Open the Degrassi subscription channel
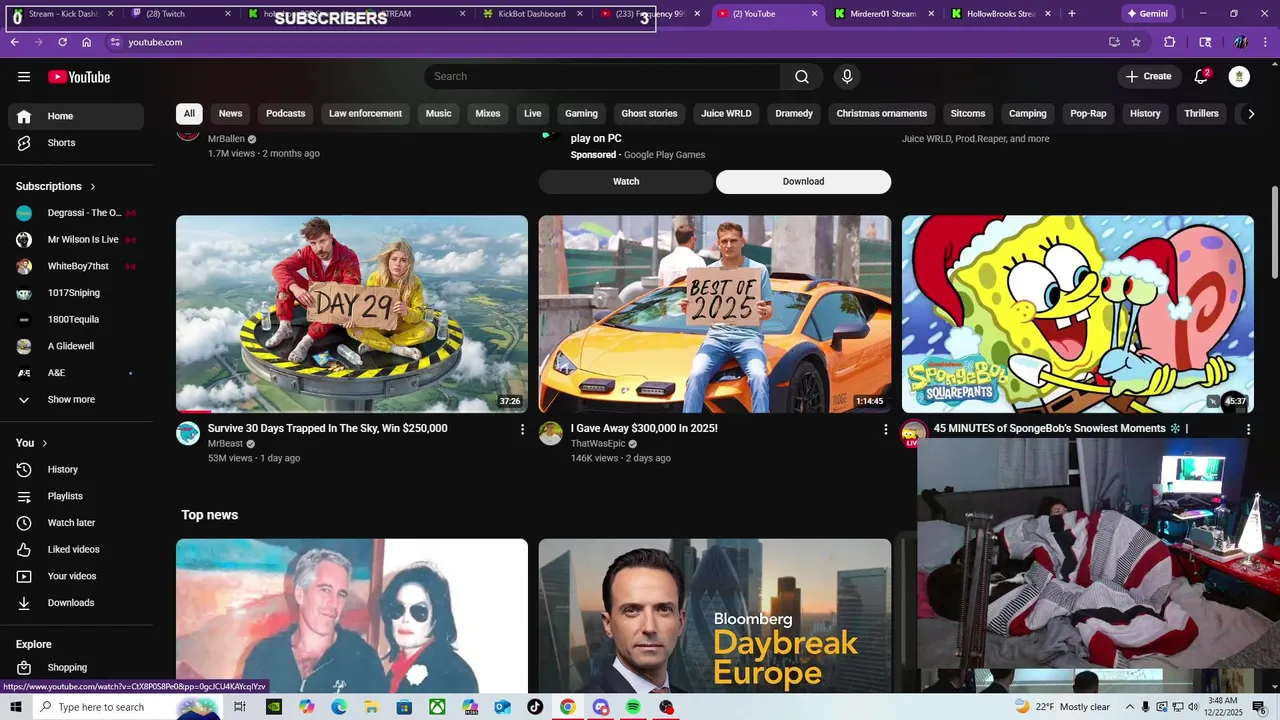This screenshot has width=1280, height=720. point(76,213)
